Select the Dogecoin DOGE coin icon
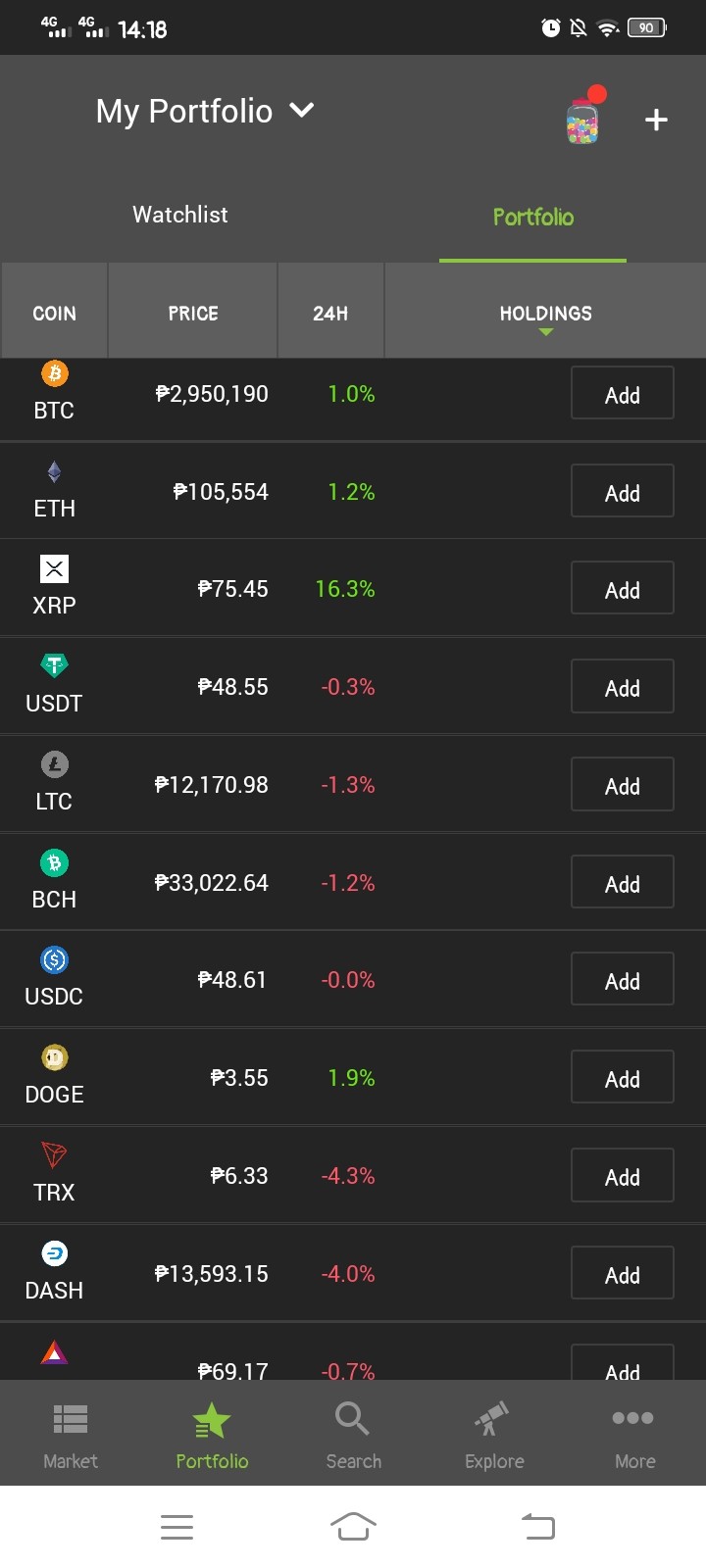This screenshot has width=706, height=1568. [55, 1058]
